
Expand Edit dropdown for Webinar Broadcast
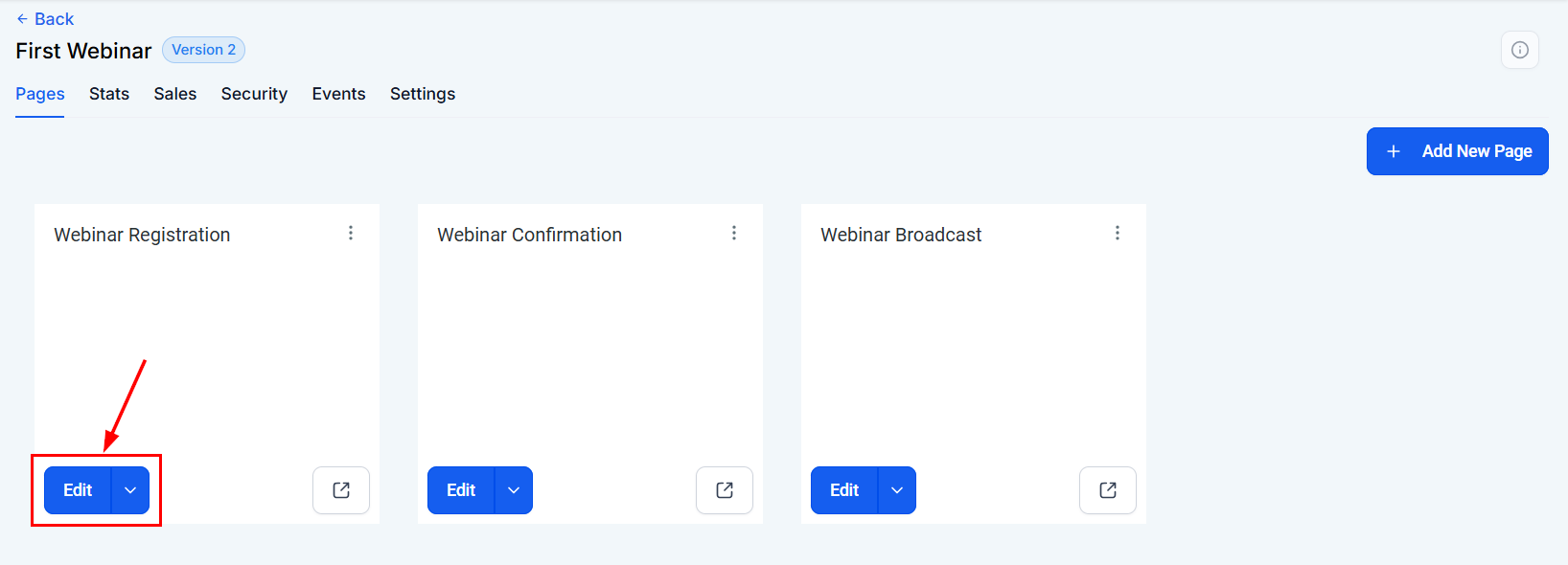897,490
